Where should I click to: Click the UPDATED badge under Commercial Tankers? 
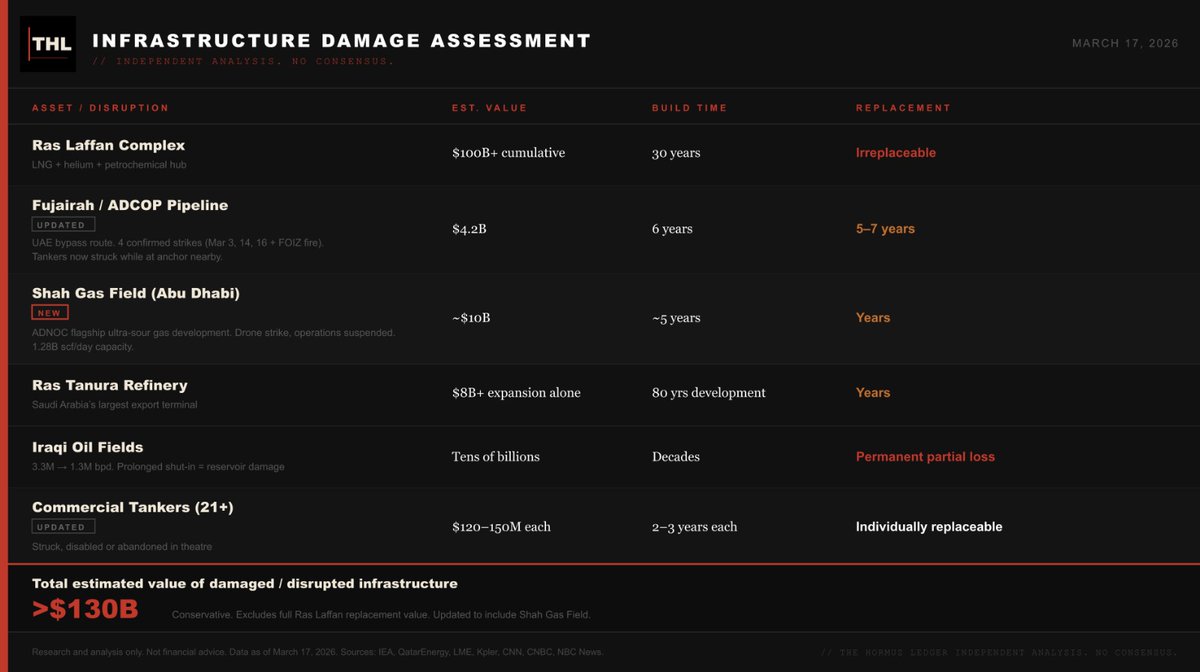click(64, 527)
